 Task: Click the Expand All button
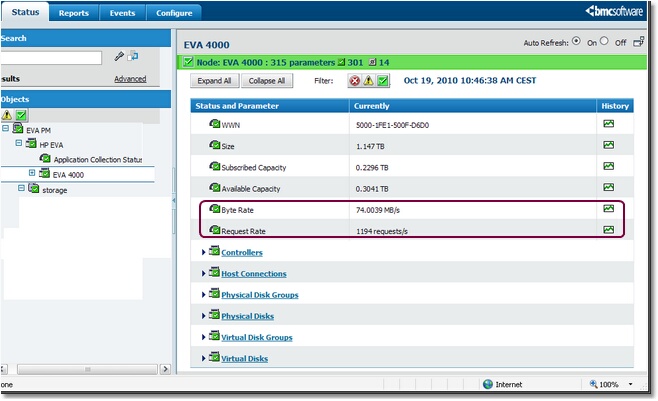tap(214, 81)
